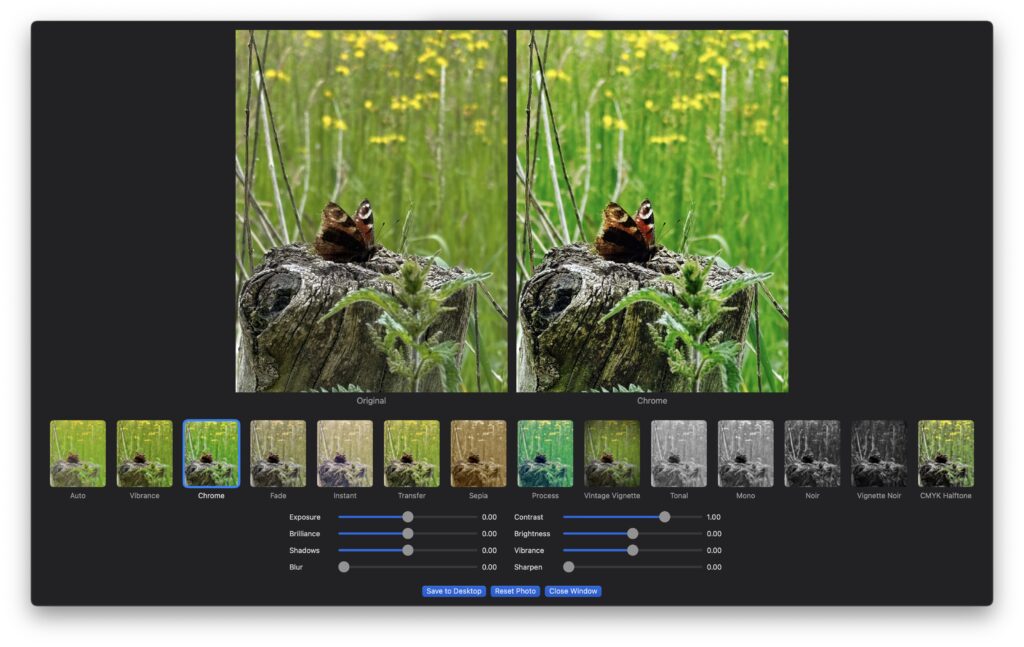This screenshot has height=647, width=1024.
Task: Click the Sharpen value 0.00
Action: pos(714,567)
